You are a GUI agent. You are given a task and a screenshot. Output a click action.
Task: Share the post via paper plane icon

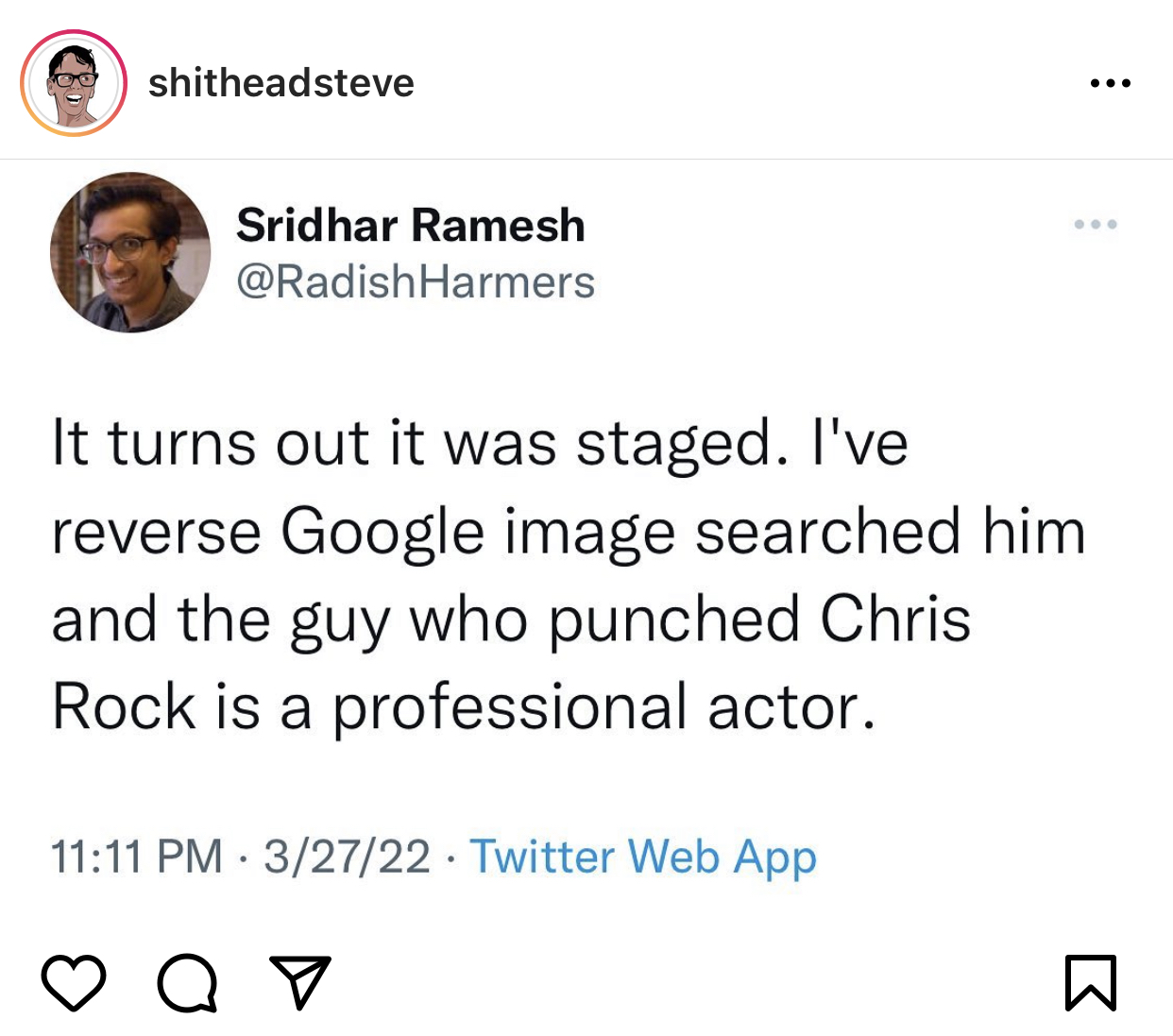[299, 982]
